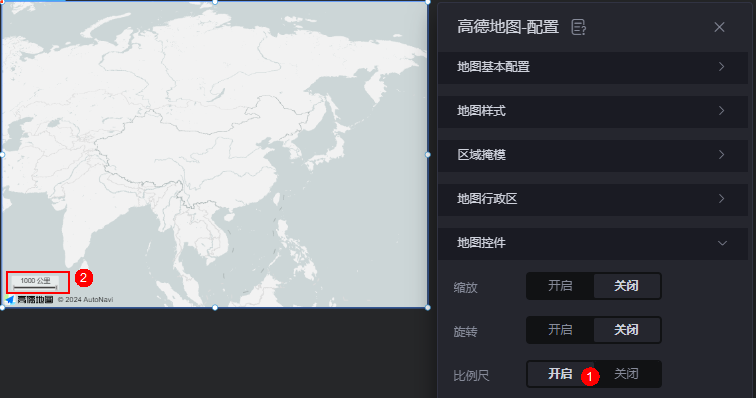Screen dimensions: 756x398
Task: Expand the 区域掩模 section
Action: pyautogui.click(x=593, y=155)
